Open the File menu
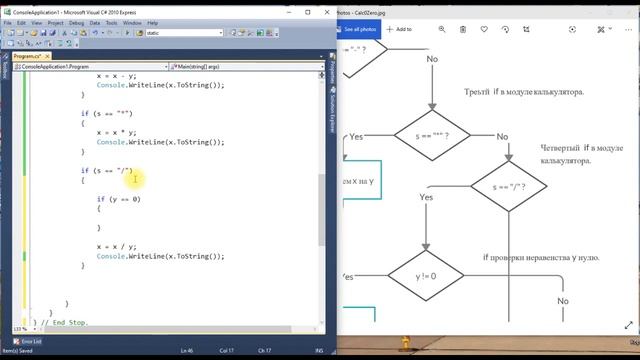The width and height of the screenshot is (640, 360). 8,23
